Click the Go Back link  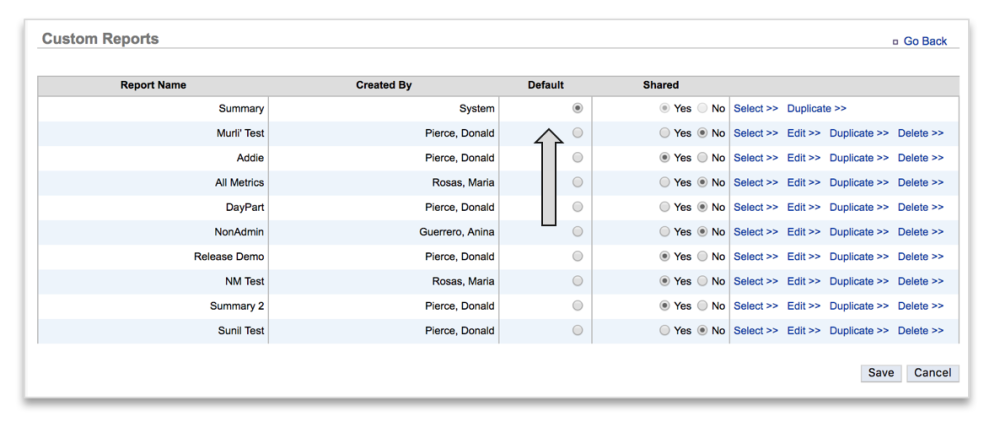click(924, 41)
